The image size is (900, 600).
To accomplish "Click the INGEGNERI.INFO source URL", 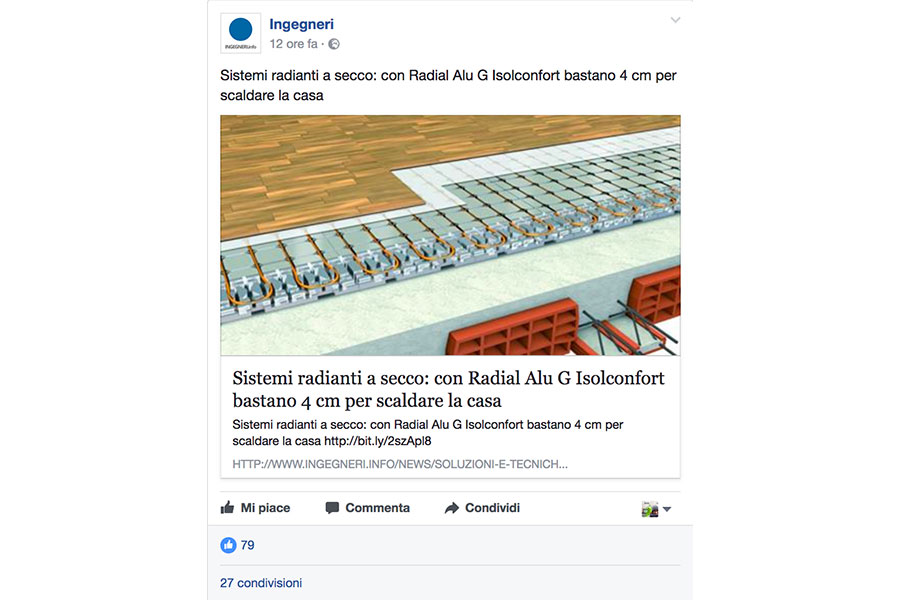I will pos(400,464).
